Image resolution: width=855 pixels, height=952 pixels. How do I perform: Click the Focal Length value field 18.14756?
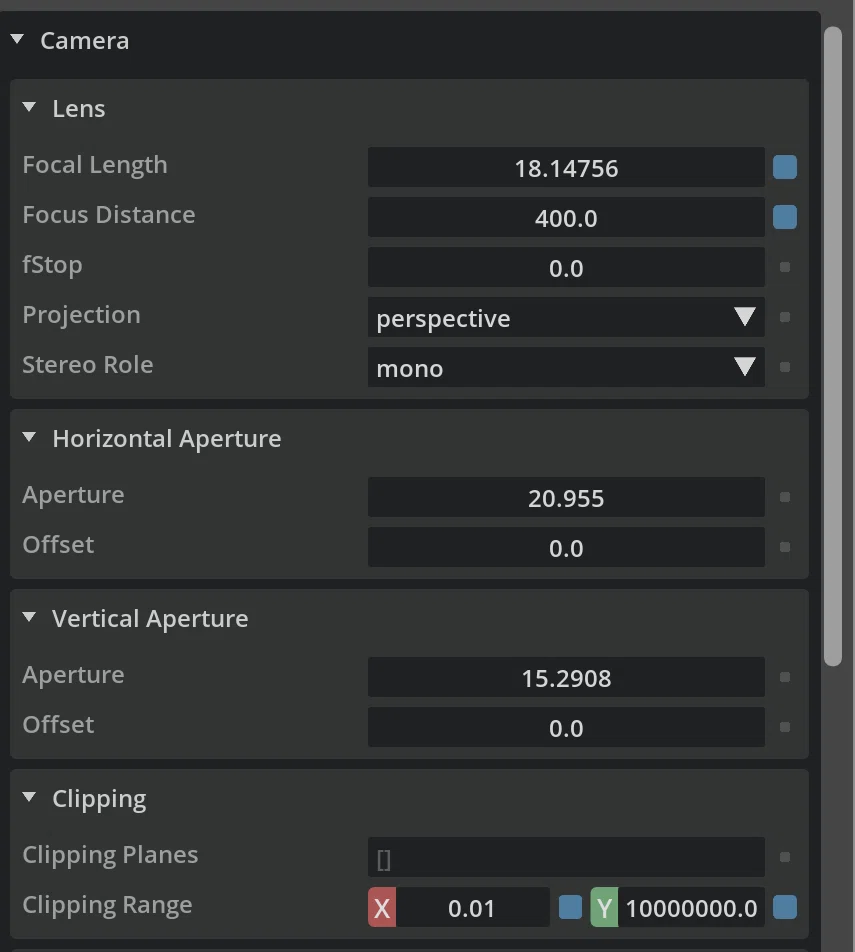point(566,168)
